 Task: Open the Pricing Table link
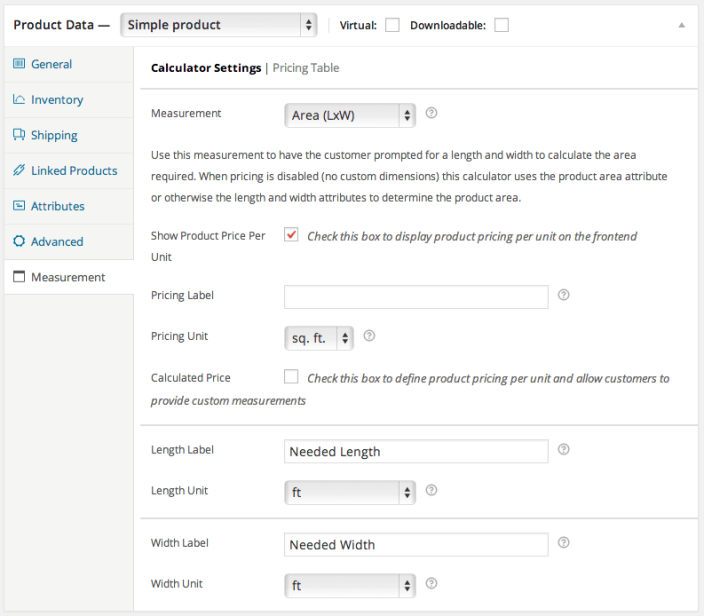306,68
